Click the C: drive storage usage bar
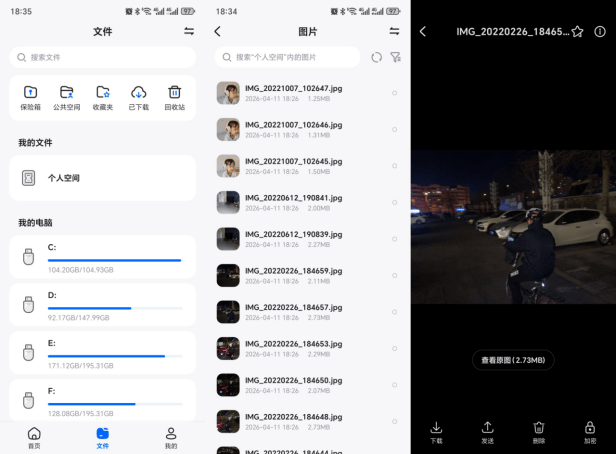Screen dimensions: 616x454 coord(114,260)
